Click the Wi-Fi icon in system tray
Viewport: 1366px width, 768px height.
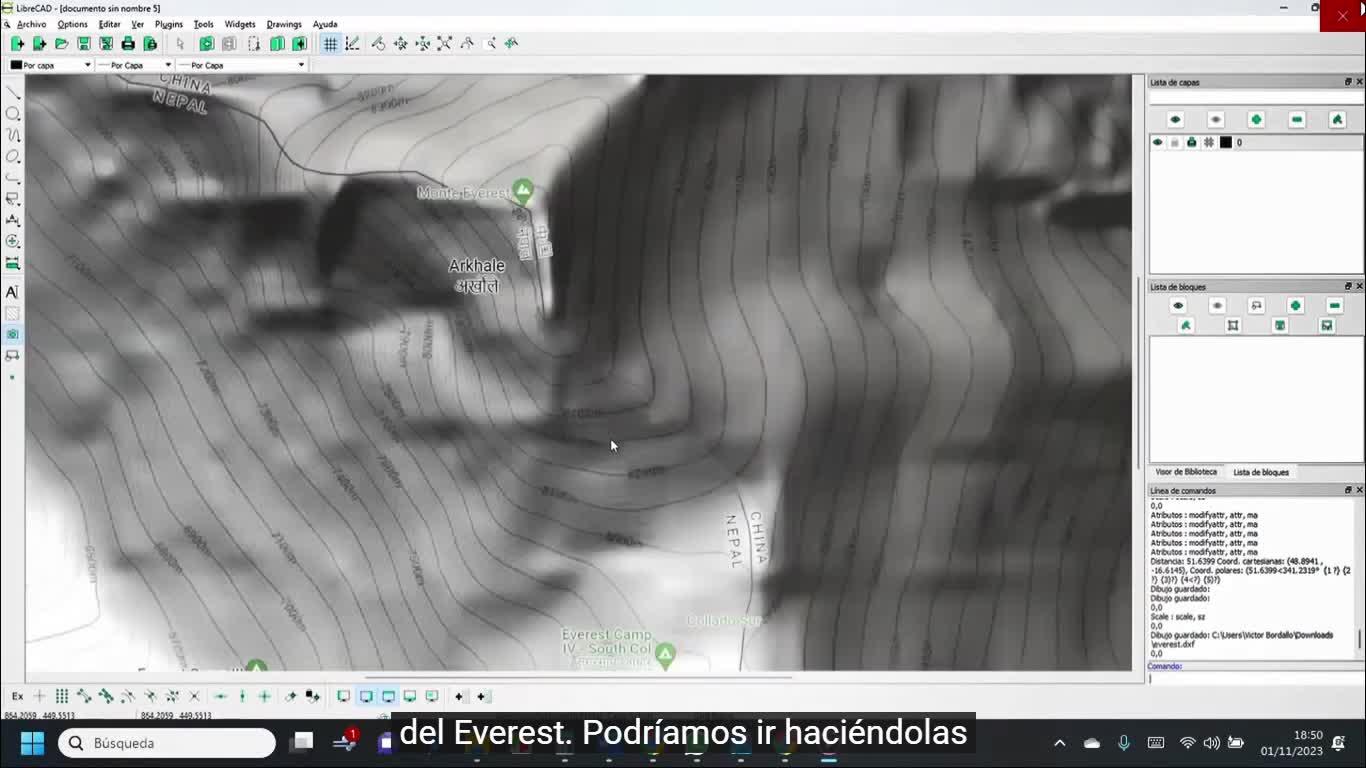click(x=1188, y=743)
